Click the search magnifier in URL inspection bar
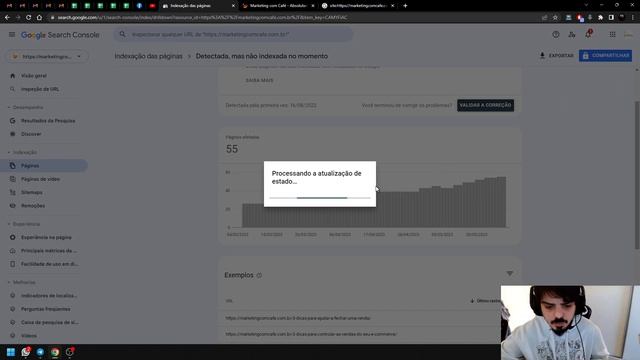 (x=122, y=34)
